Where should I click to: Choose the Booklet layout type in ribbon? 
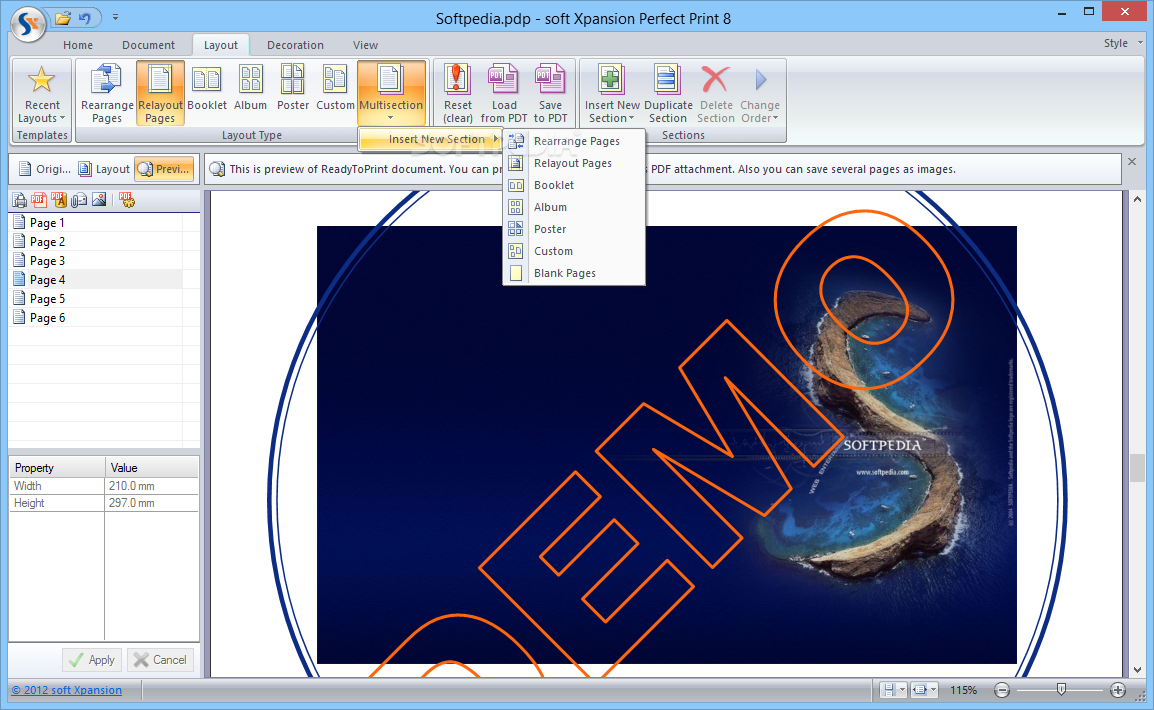pos(207,88)
